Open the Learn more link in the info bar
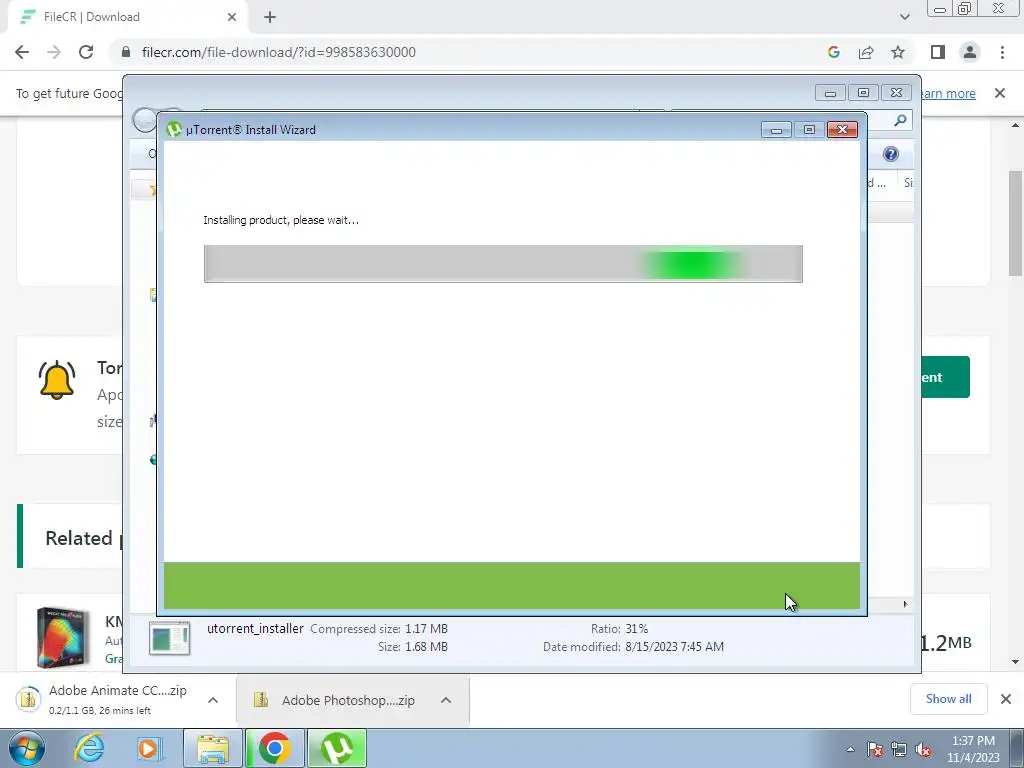Viewport: 1024px width, 768px height. pos(948,93)
